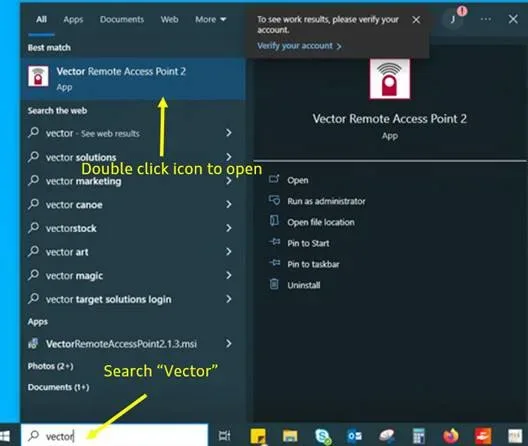Click Open in the app actions
528x446 pixels.
point(298,181)
